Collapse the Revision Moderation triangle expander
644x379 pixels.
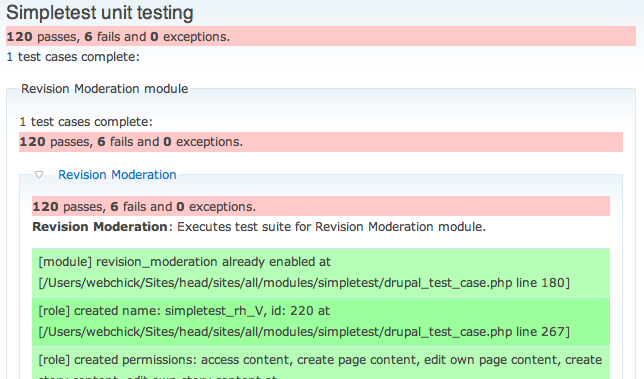click(x=39, y=175)
